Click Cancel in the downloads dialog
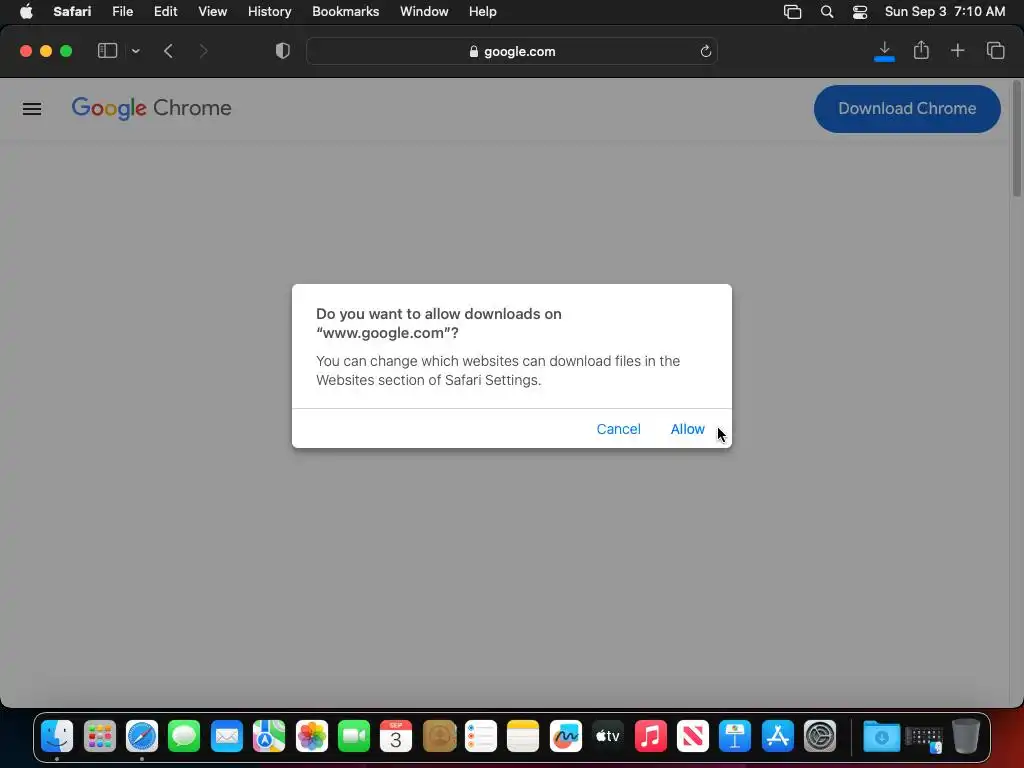The image size is (1024, 768). (618, 429)
